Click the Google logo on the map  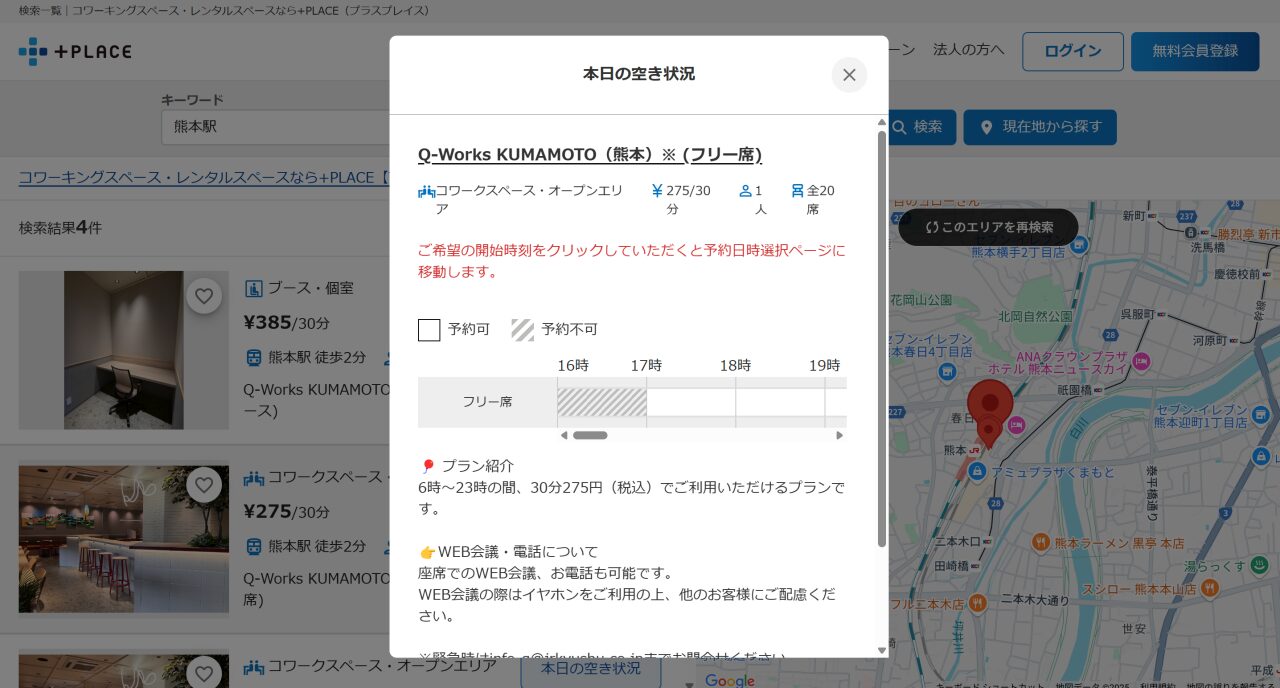pyautogui.click(x=730, y=680)
